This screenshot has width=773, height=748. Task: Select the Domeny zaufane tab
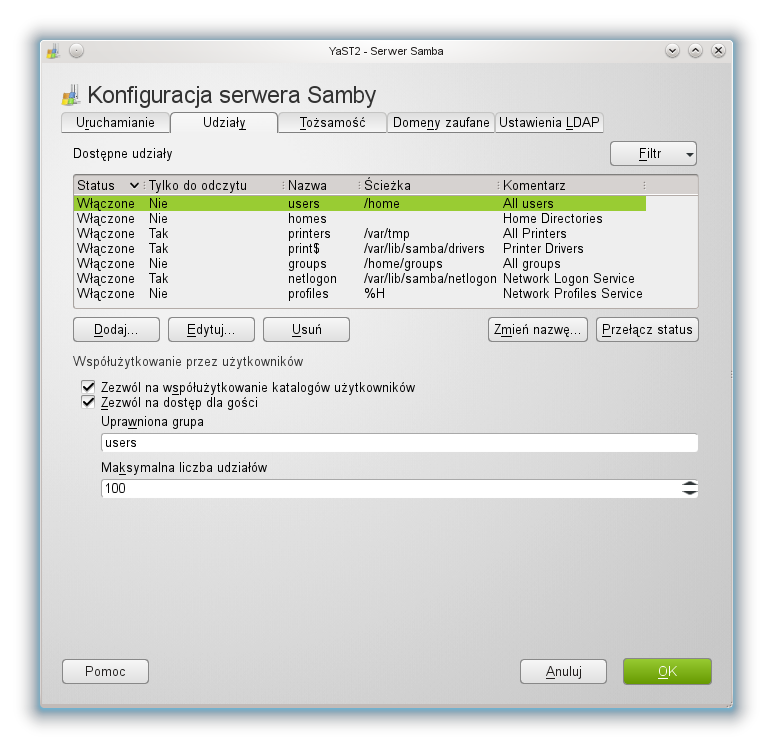pyautogui.click(x=441, y=123)
